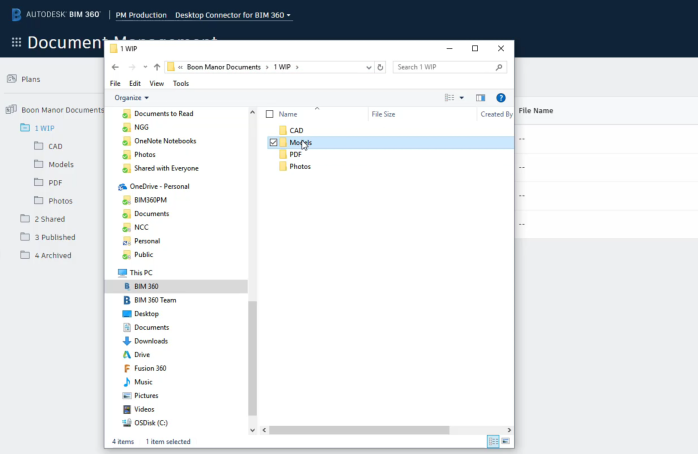Open the BIM 360 module switcher grid
The width and height of the screenshot is (698, 454).
[16, 43]
